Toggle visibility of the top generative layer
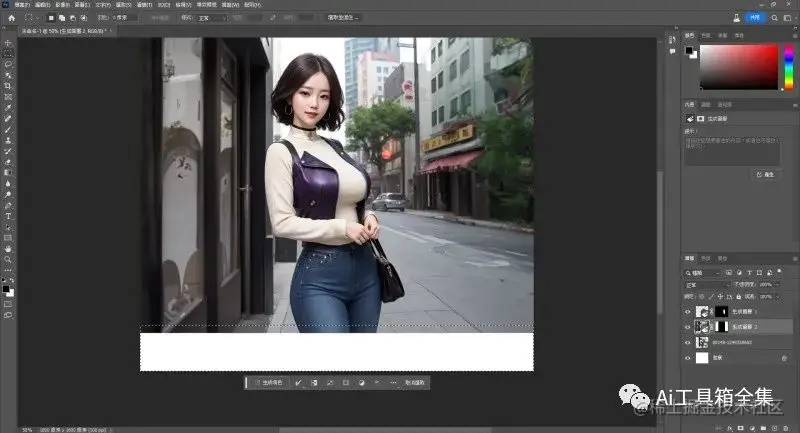 (687, 312)
